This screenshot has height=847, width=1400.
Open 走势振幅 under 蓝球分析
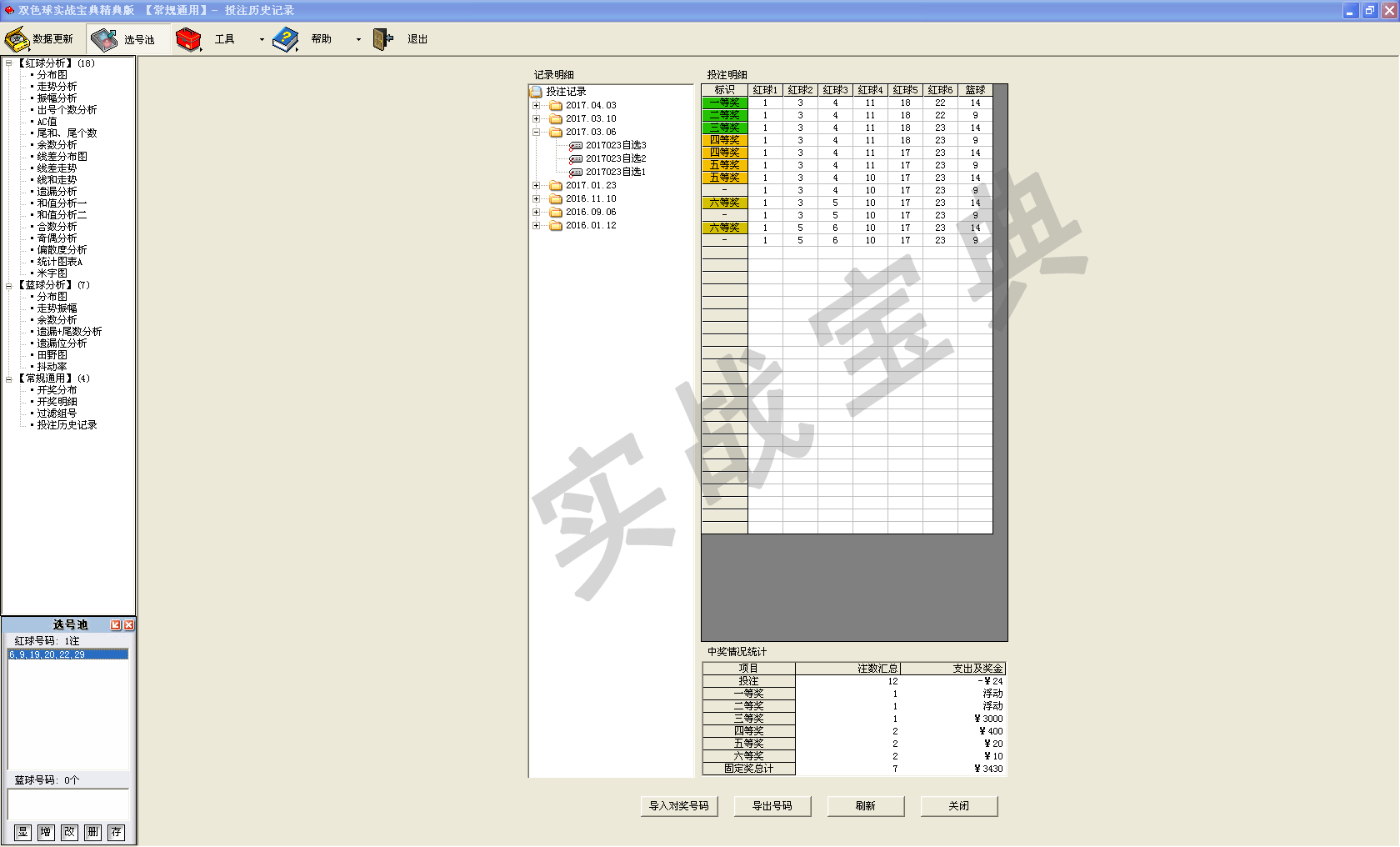point(57,308)
